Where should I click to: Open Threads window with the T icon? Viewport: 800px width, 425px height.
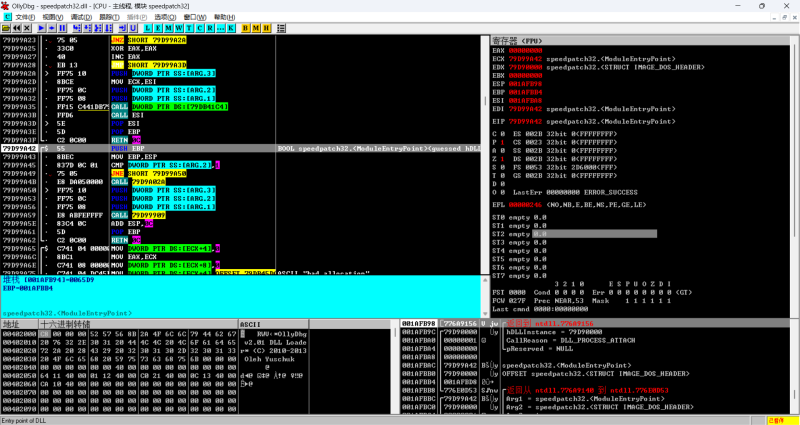[189, 28]
